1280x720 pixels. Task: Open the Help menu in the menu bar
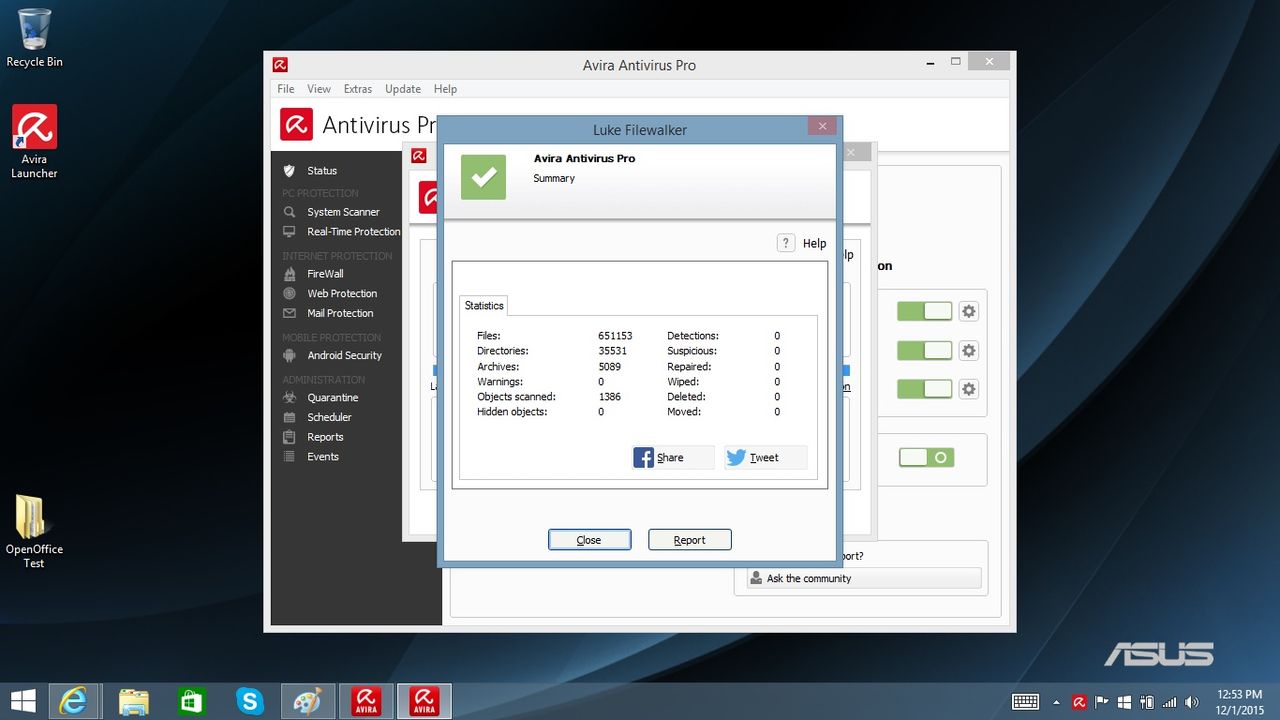[445, 89]
